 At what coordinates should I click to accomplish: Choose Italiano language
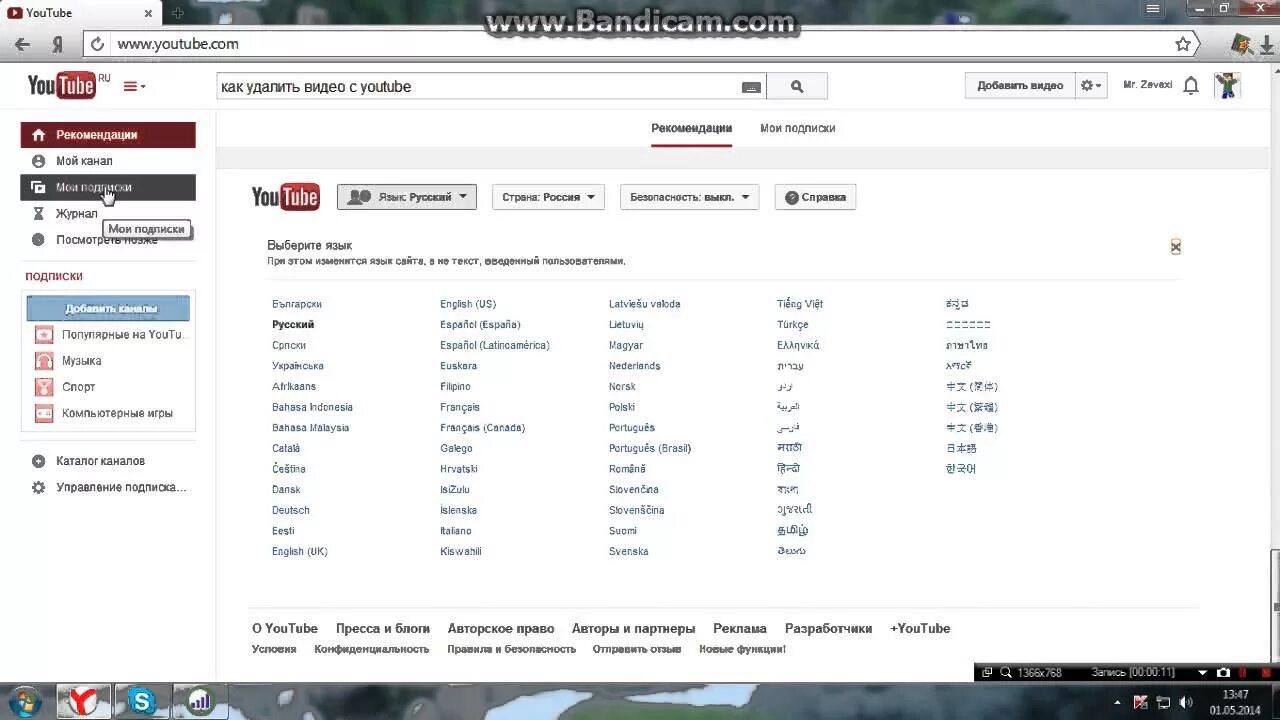pyautogui.click(x=456, y=531)
